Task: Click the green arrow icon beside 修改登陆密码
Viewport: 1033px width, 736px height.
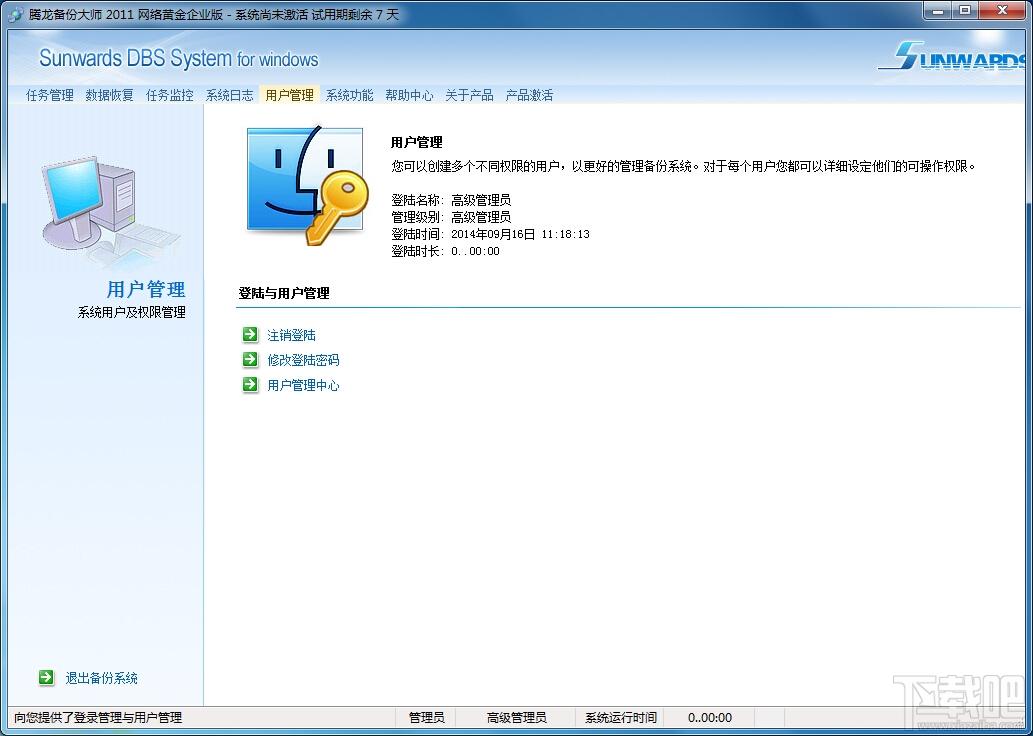Action: point(250,360)
